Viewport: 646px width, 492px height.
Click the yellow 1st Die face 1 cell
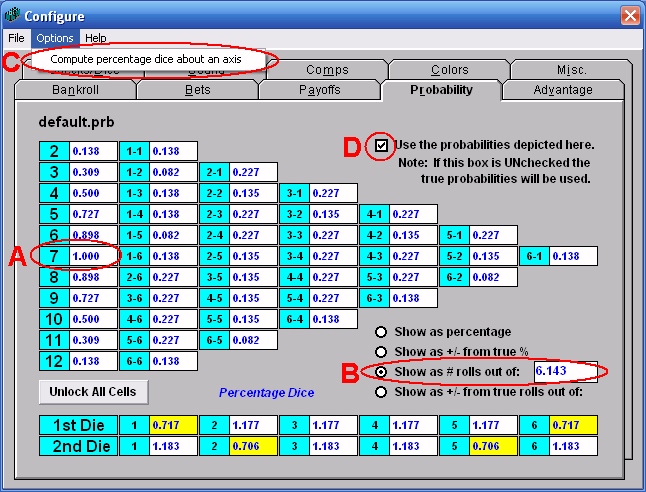pos(172,425)
